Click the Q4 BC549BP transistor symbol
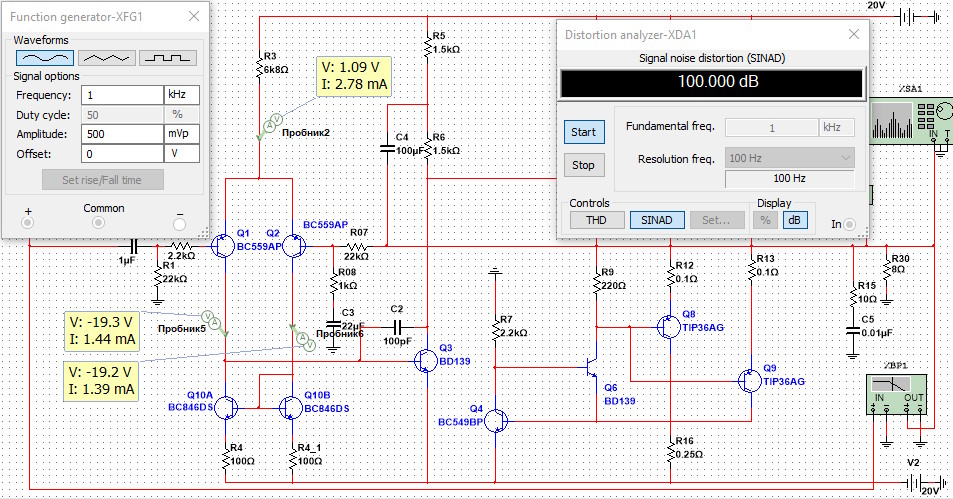The width and height of the screenshot is (953, 499). (496, 420)
